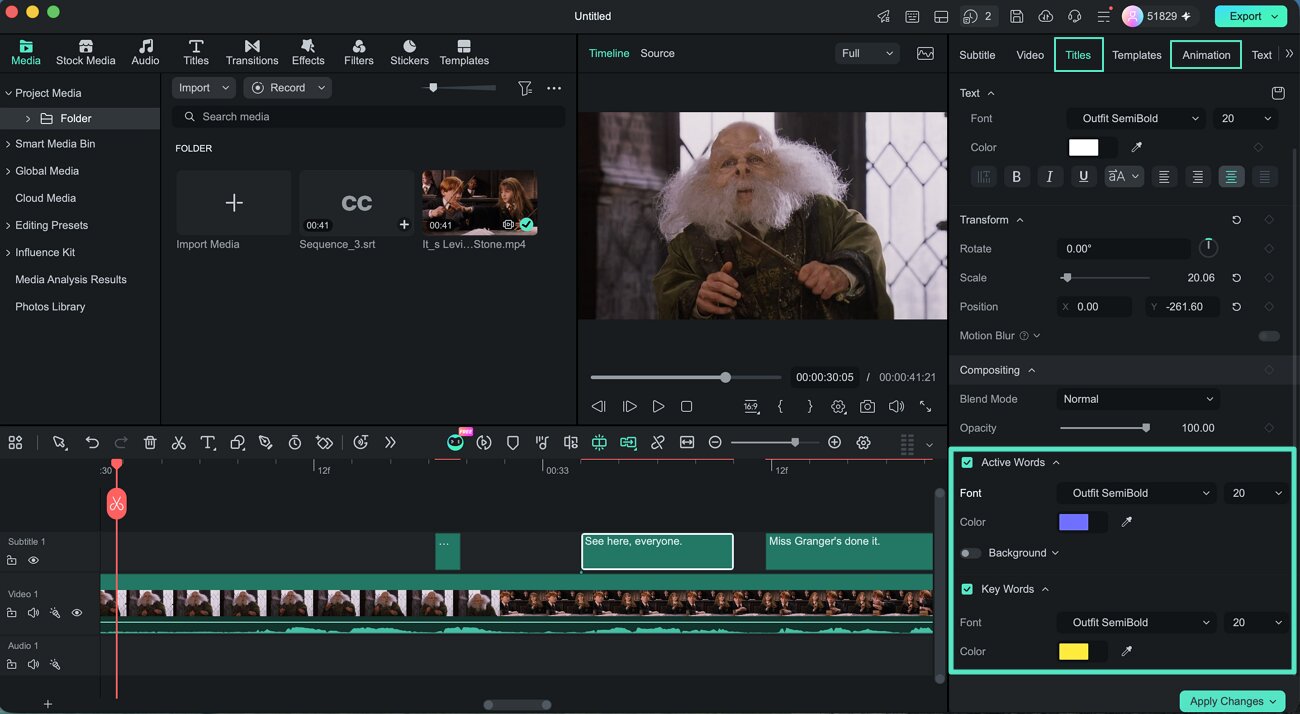
Task: Open the Effects tab
Action: click(x=308, y=53)
